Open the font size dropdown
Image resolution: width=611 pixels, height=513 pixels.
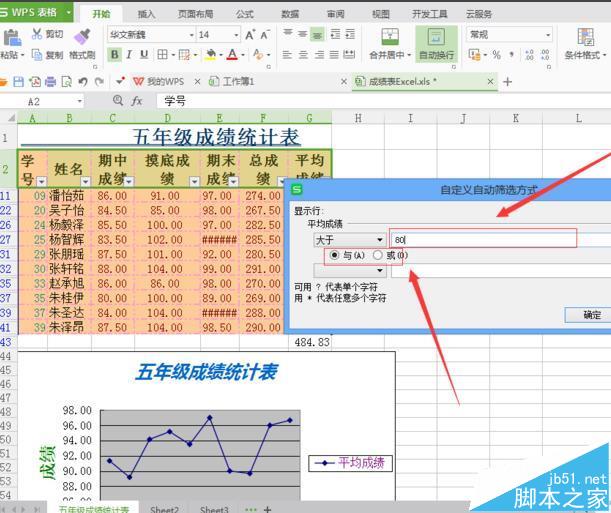(x=236, y=35)
